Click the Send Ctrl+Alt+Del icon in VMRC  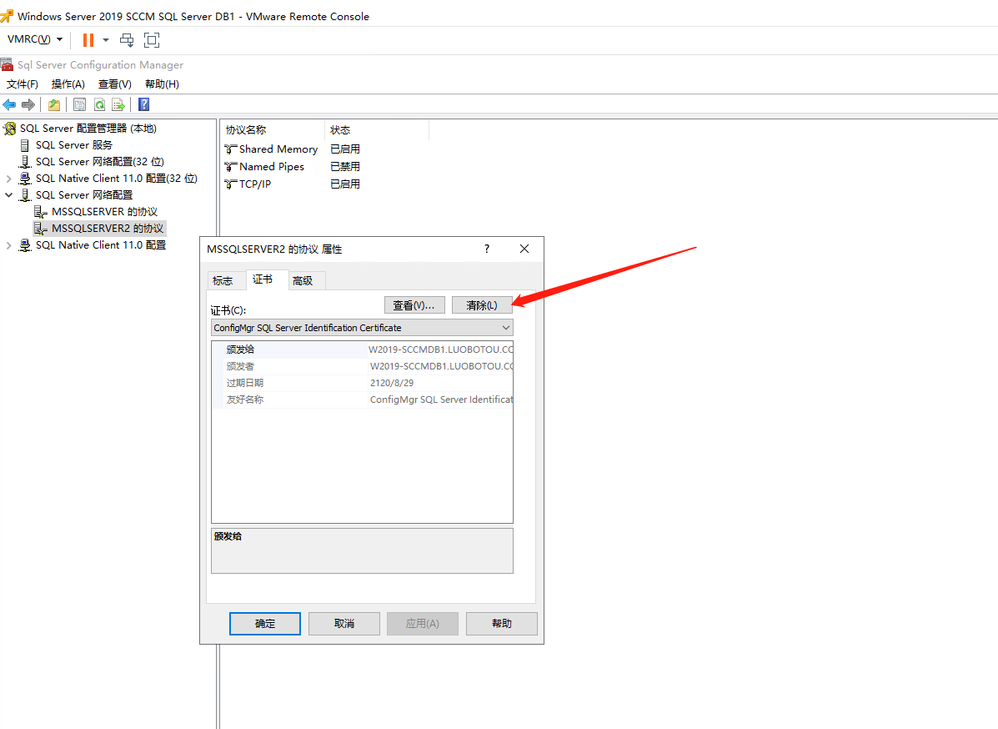point(127,40)
